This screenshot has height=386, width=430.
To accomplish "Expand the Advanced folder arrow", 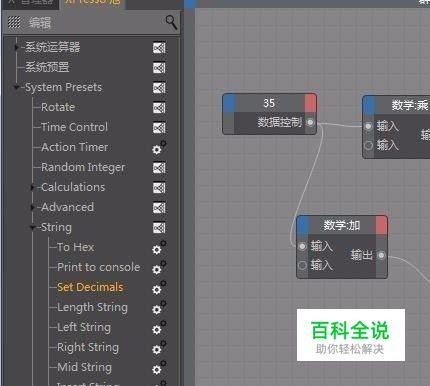I will [x=32, y=207].
